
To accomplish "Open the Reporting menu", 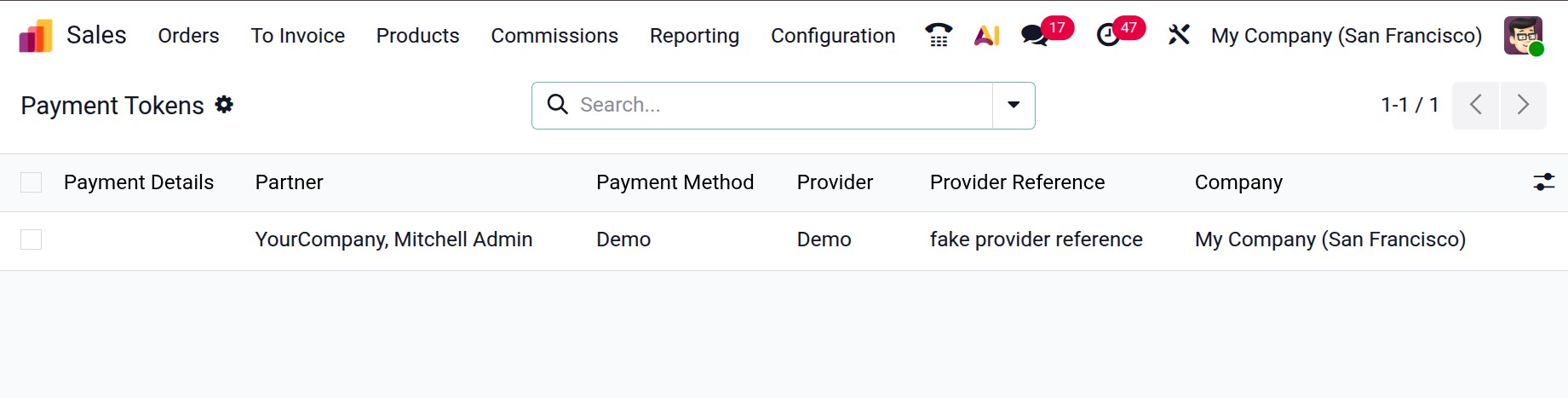I will point(694,36).
